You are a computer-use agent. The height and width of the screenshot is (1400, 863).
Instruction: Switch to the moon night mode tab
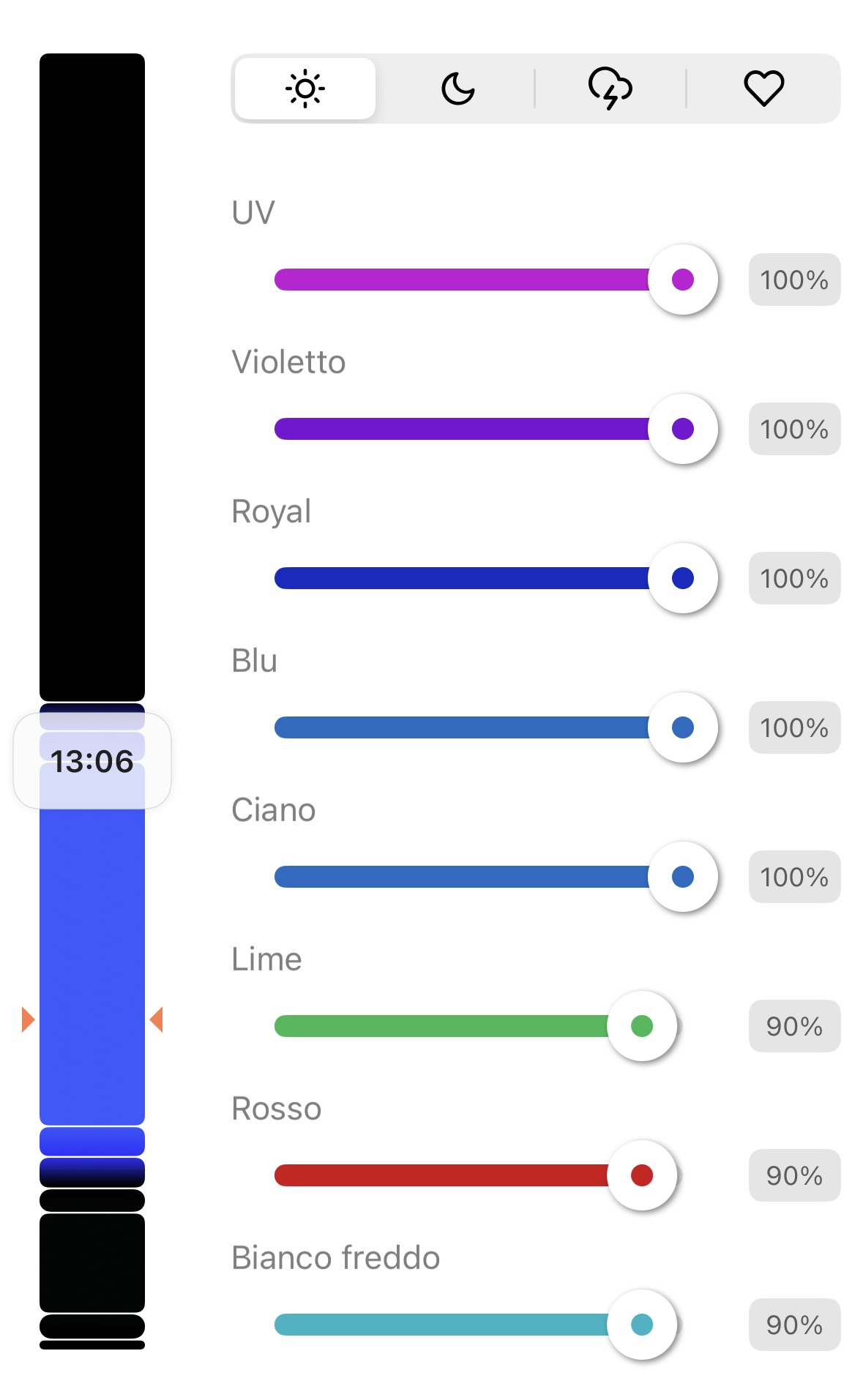458,89
